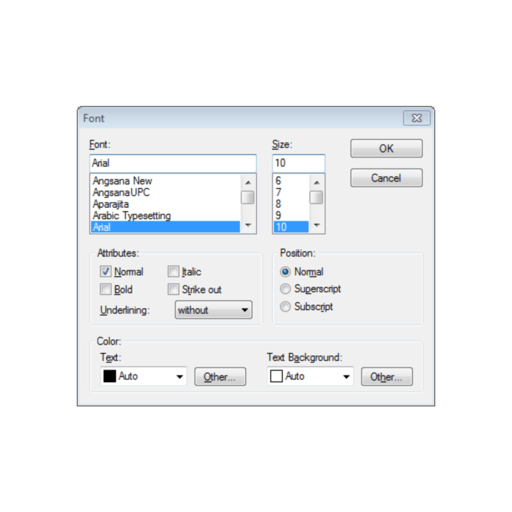The image size is (512, 512).
Task: Expand the Text color Auto dropdown
Action: click(x=144, y=376)
